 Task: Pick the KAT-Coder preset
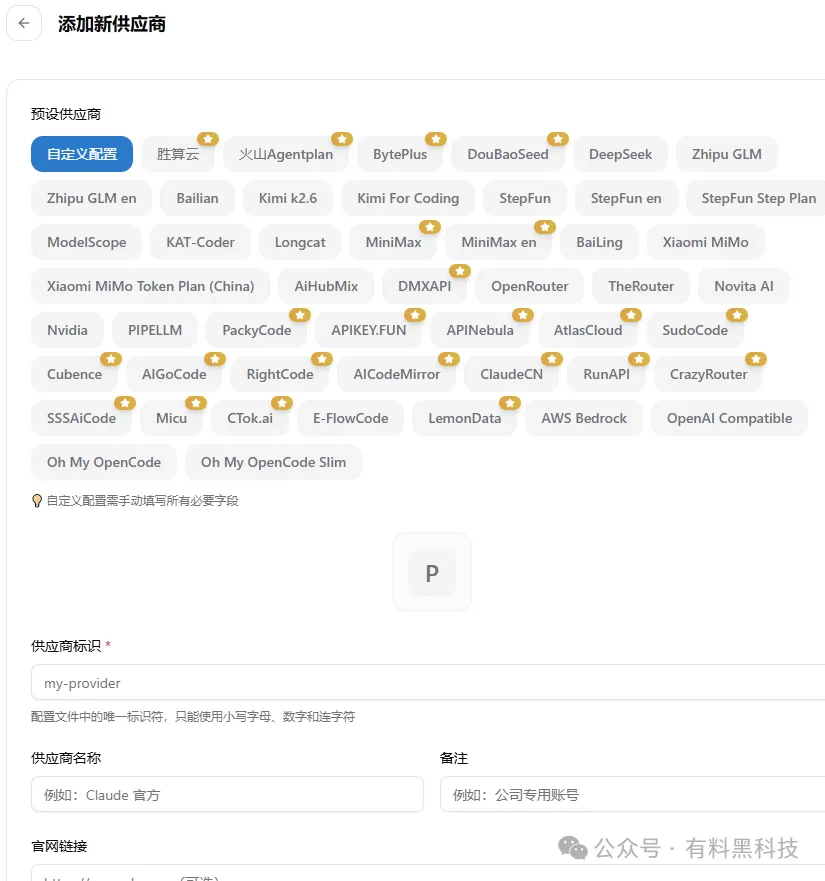click(201, 242)
